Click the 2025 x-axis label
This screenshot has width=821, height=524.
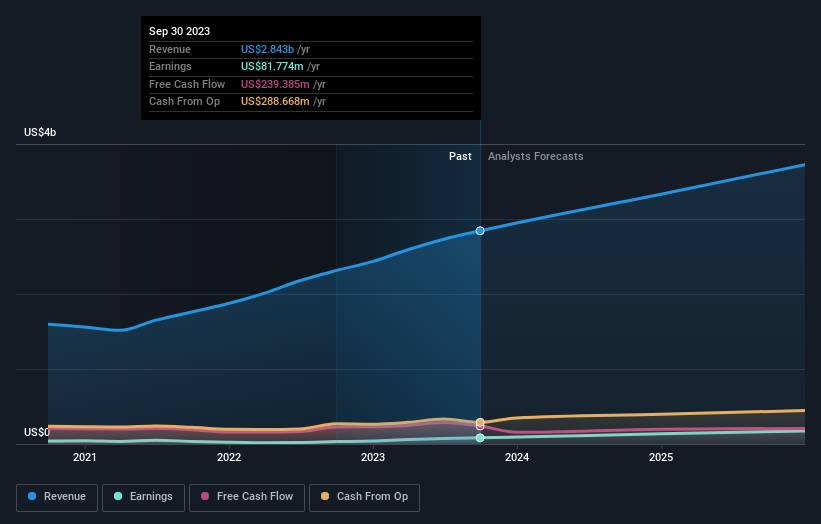point(661,457)
